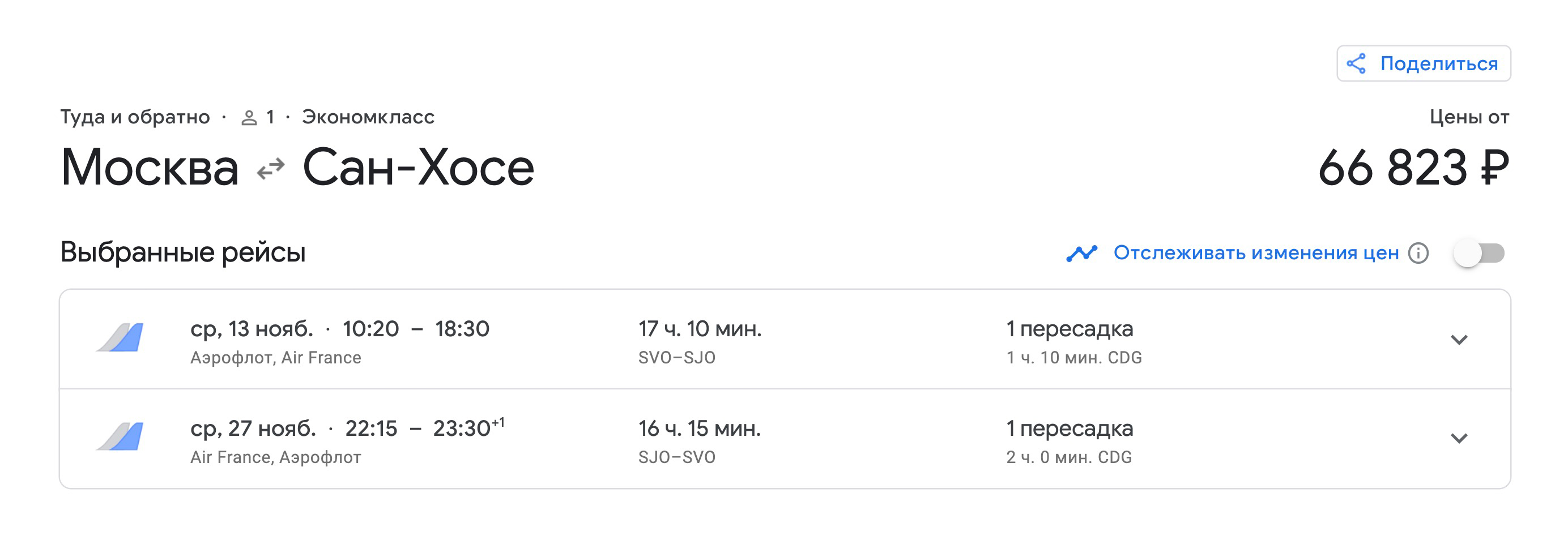Click the Экономкласс cabin class label
Image resolution: width=1568 pixels, height=557 pixels.
[x=368, y=117]
